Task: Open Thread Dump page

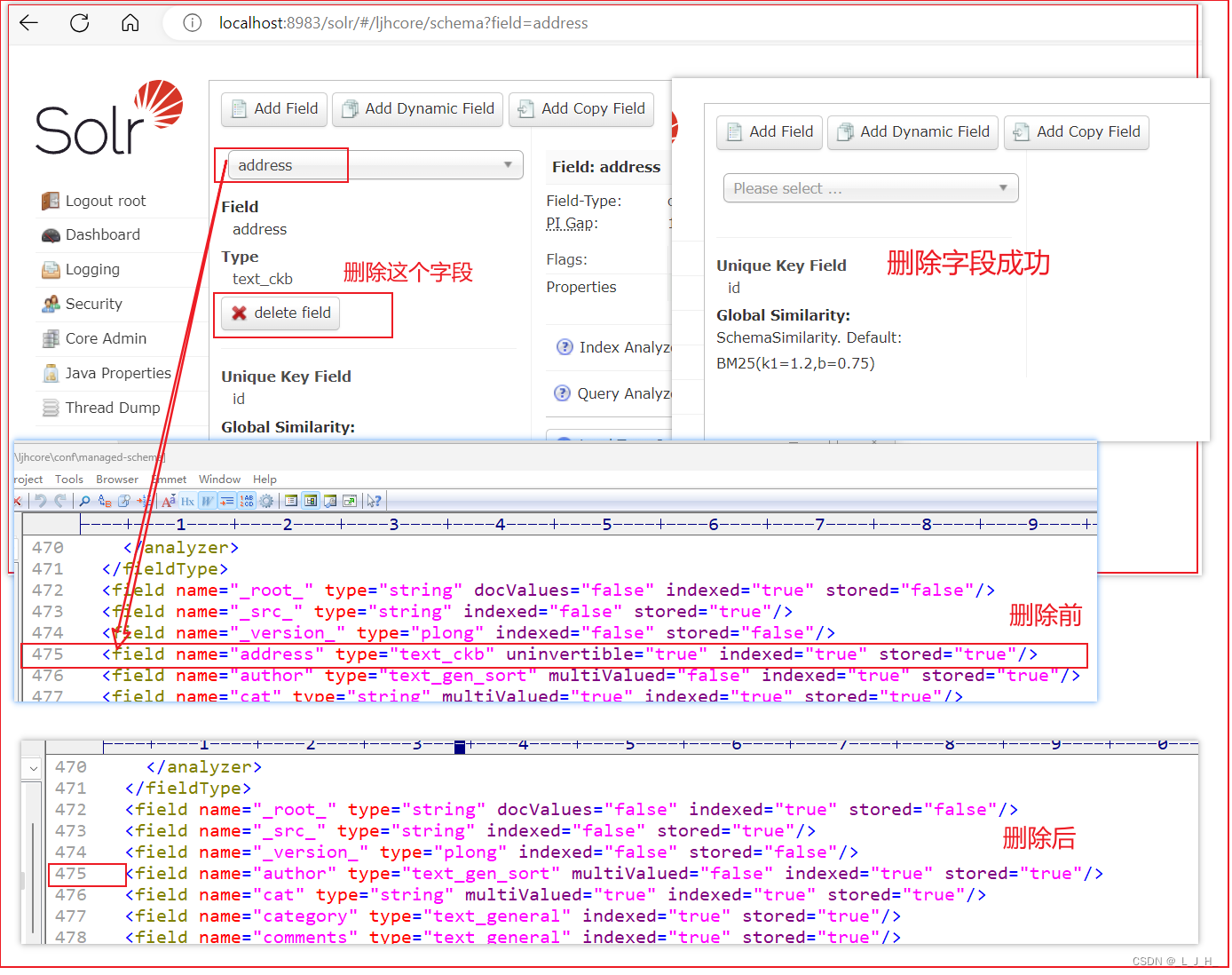Action: click(113, 408)
